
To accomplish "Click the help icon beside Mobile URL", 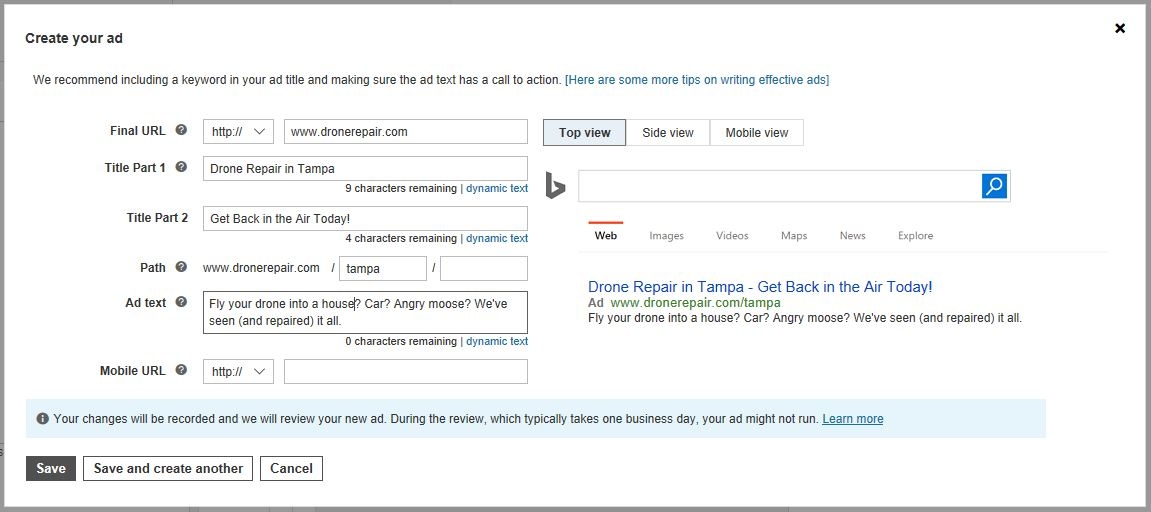I will click(181, 370).
